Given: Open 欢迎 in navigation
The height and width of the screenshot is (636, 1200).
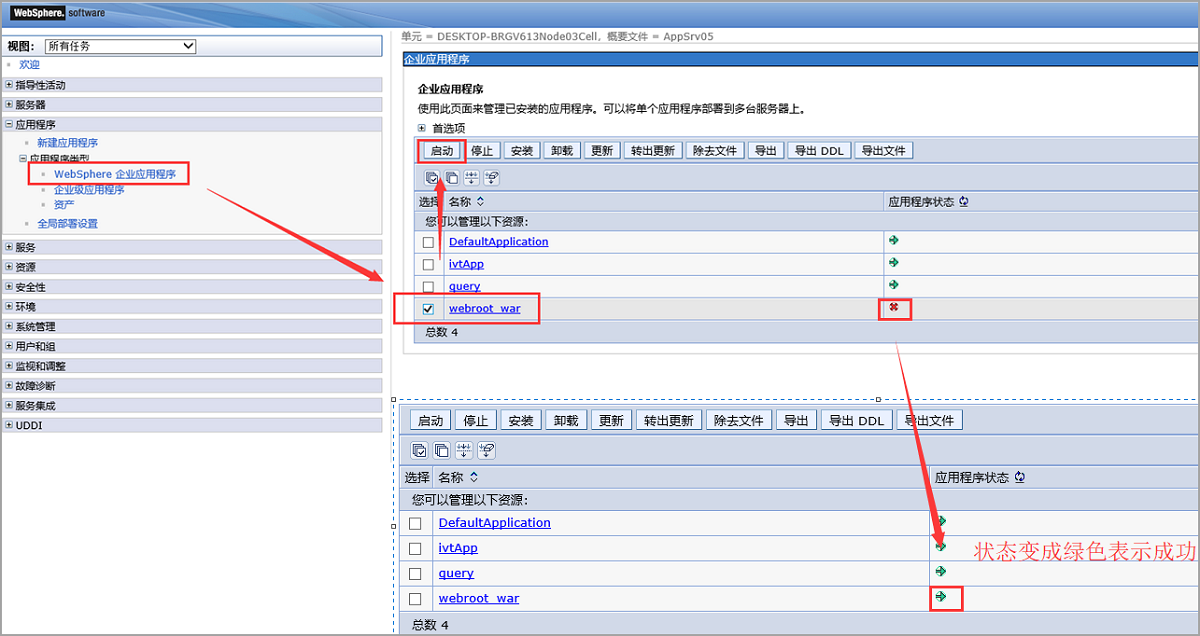Looking at the screenshot, I should 30,64.
